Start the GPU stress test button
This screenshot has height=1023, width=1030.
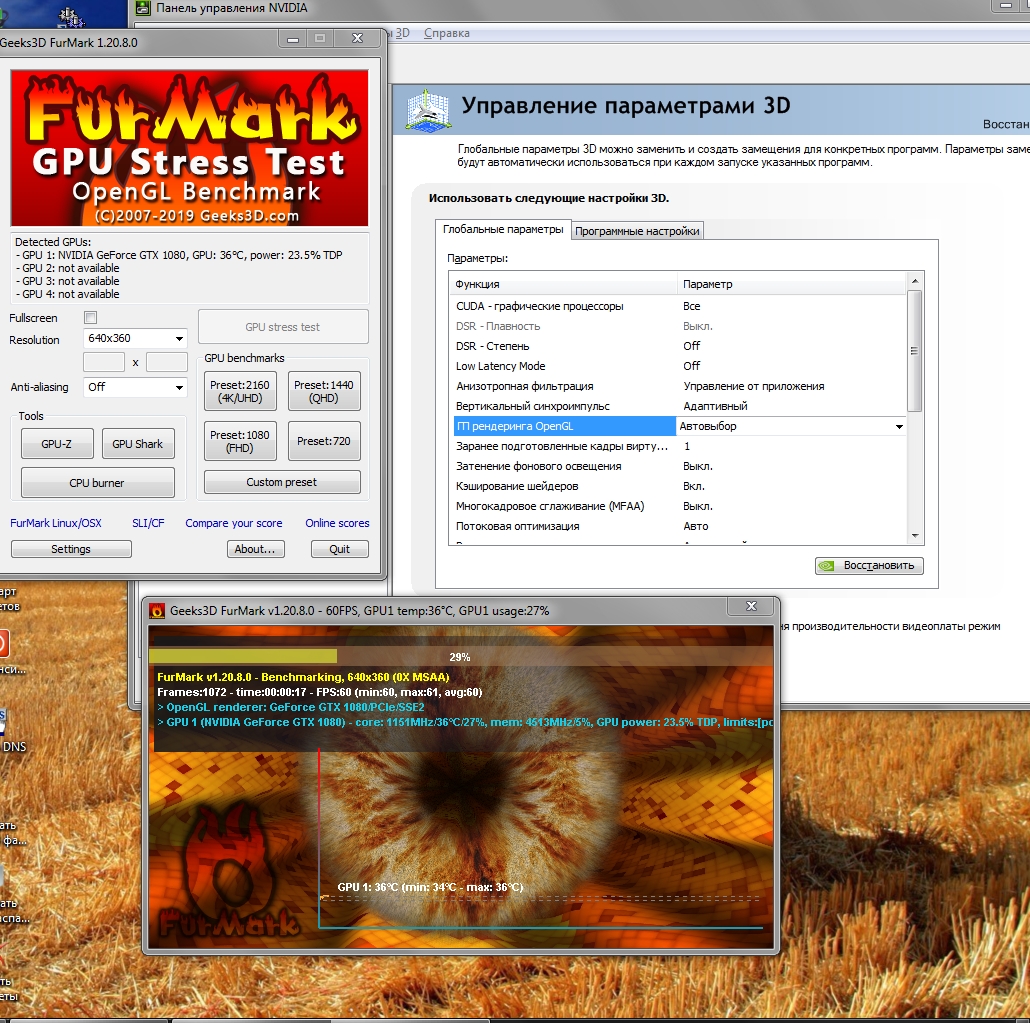[283, 327]
